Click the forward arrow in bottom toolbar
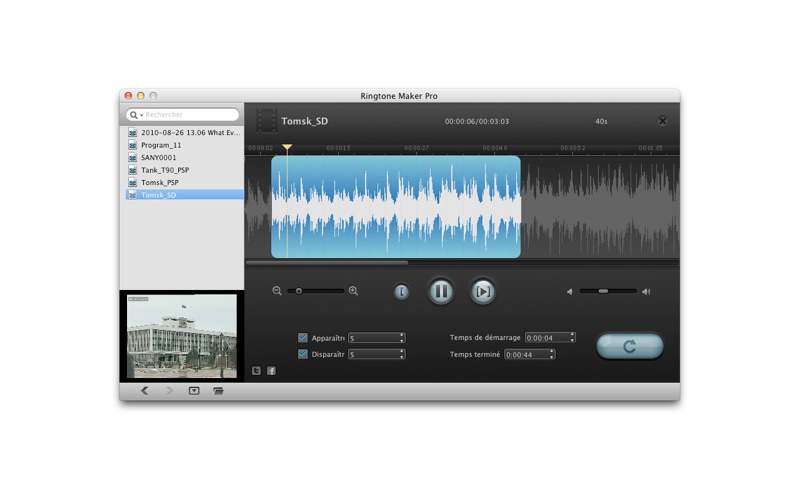The width and height of the screenshot is (800, 500). click(x=169, y=391)
